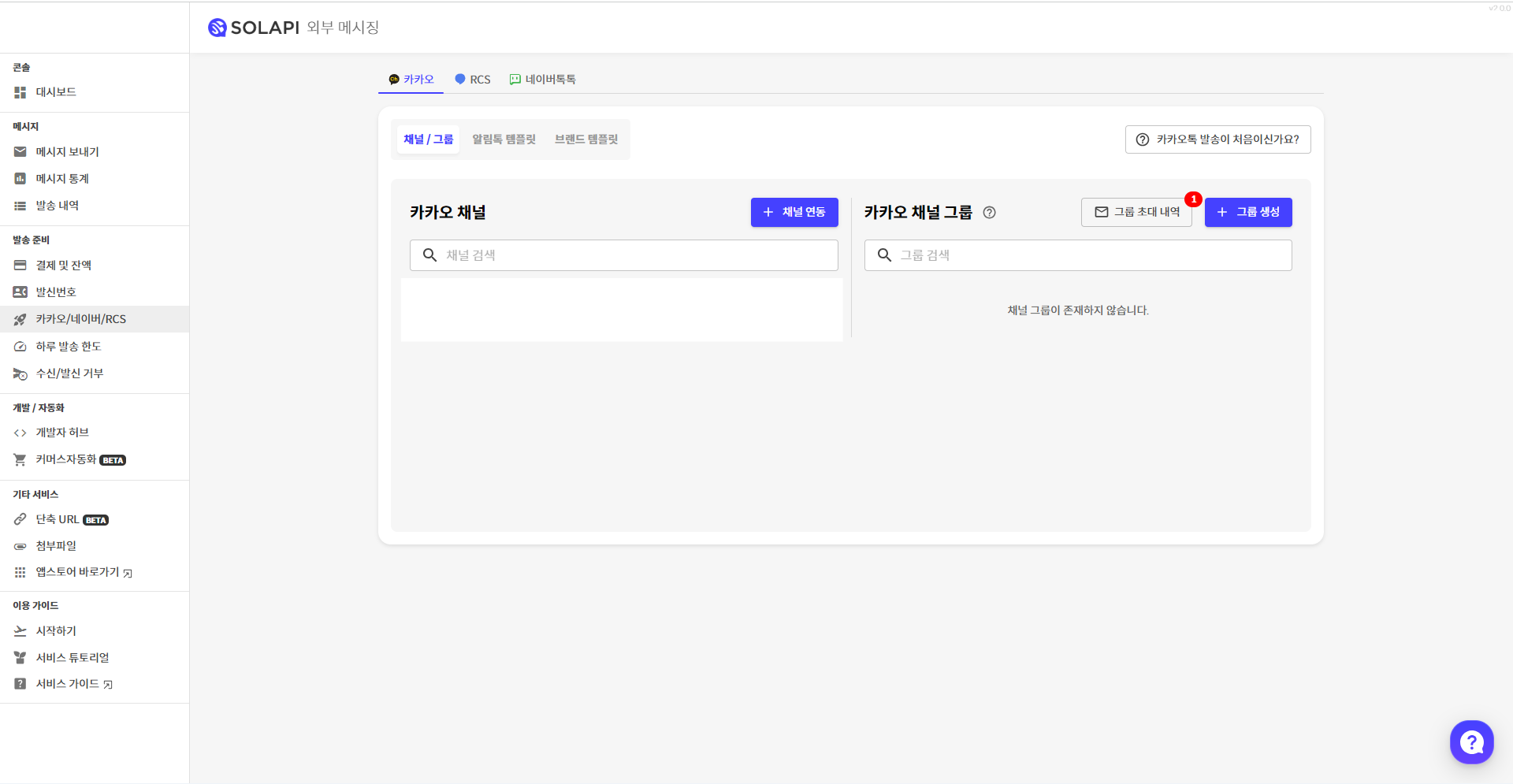Open 발신번호 menu item
This screenshot has height=784, width=1513.
pos(95,292)
